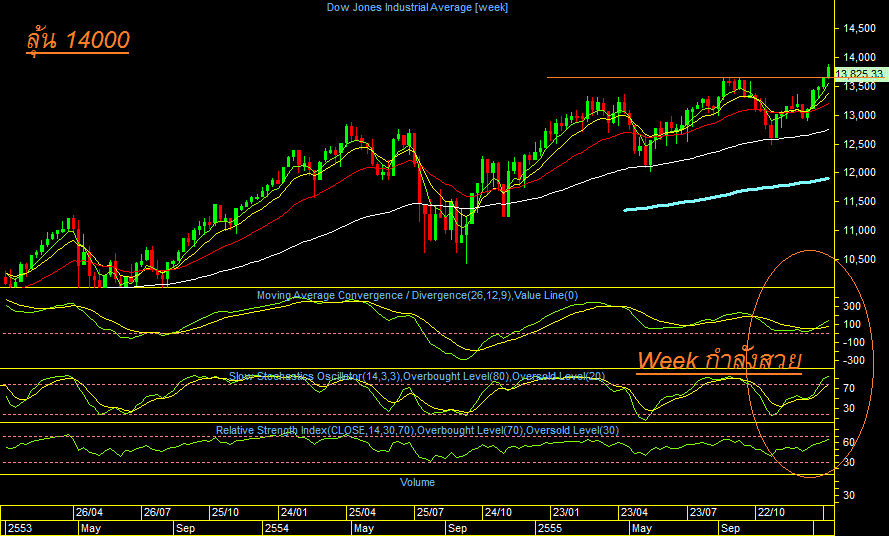Click the 100 value on MACD scale
Image resolution: width=889 pixels, height=536 pixels.
tap(852, 324)
